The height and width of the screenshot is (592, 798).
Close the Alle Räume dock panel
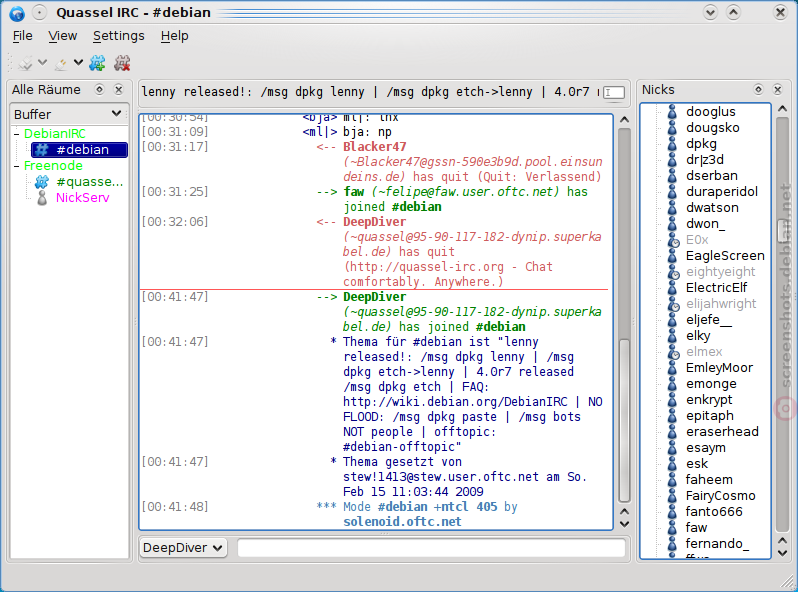(119, 90)
